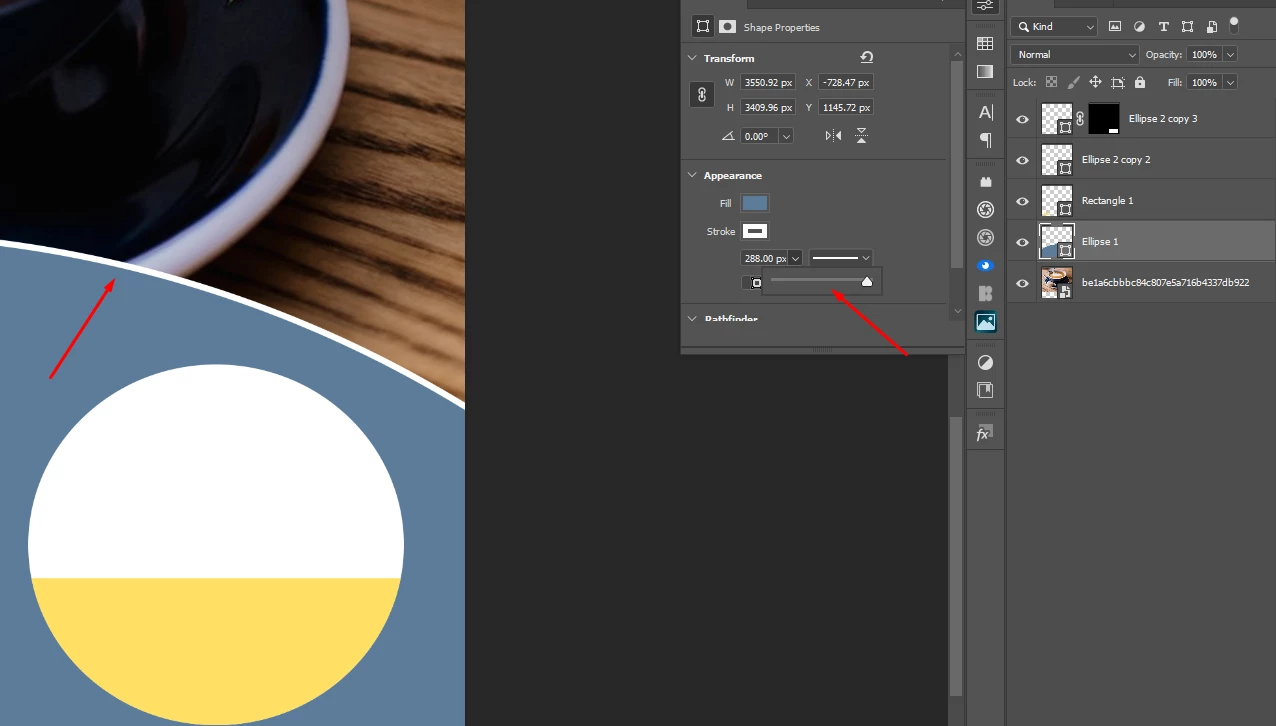Open the upper aperture plugin icon
Viewport: 1276px width, 726px height.
pos(985,210)
